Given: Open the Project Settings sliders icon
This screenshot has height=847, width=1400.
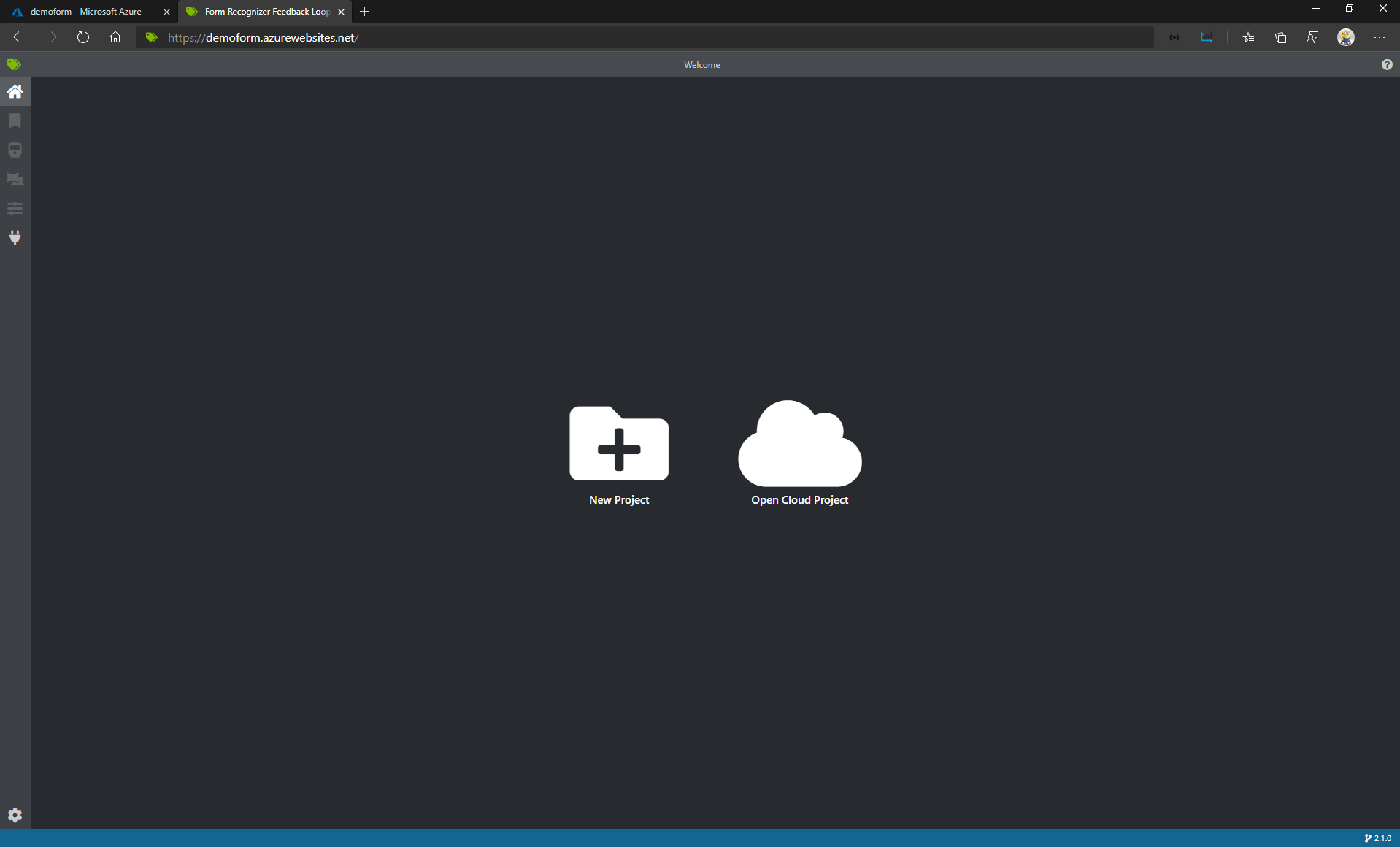Looking at the screenshot, I should 15,208.
